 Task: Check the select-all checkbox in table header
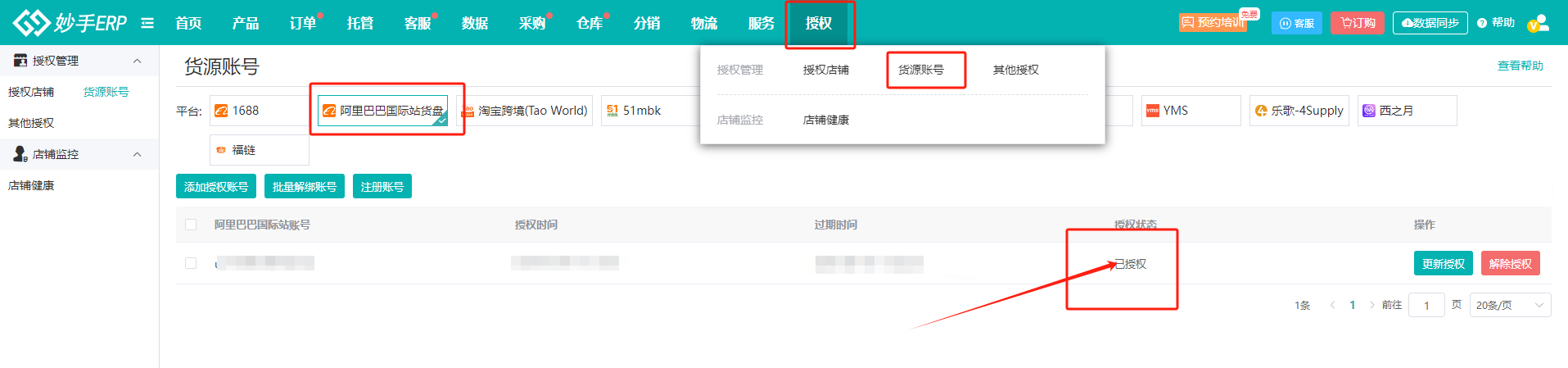pos(191,225)
